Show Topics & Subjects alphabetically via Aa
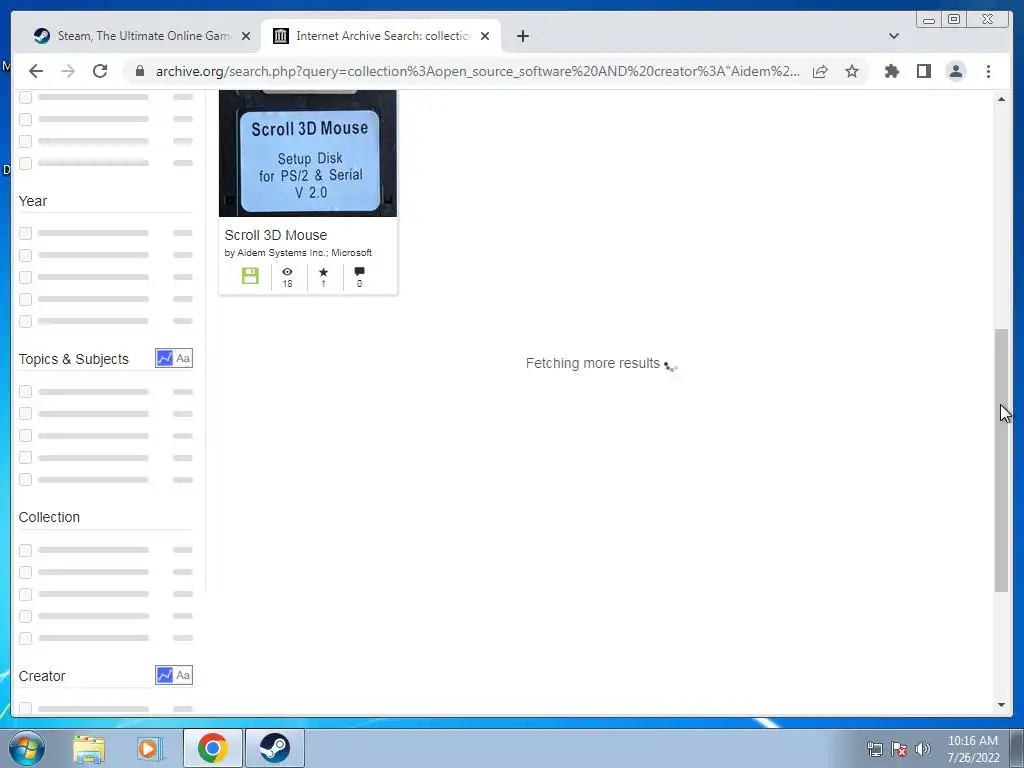The height and width of the screenshot is (768, 1024). click(184, 358)
